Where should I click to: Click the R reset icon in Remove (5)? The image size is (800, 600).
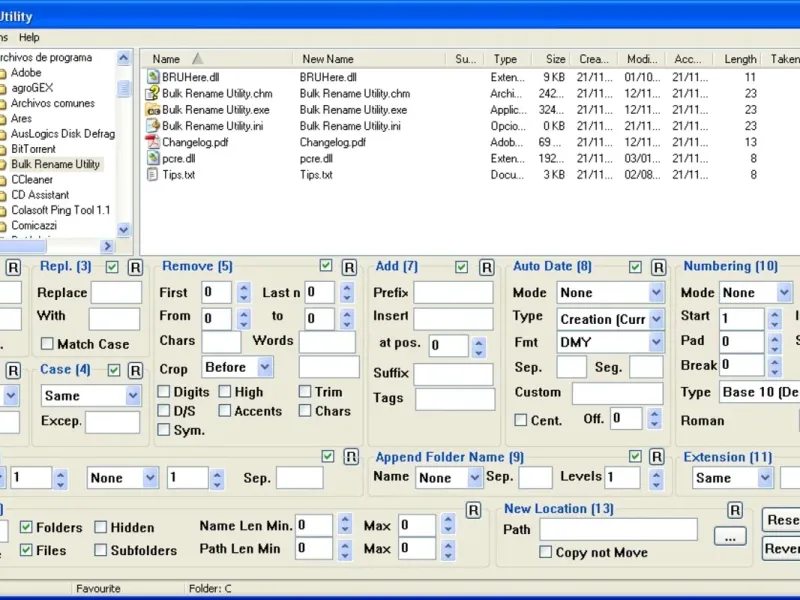349,267
